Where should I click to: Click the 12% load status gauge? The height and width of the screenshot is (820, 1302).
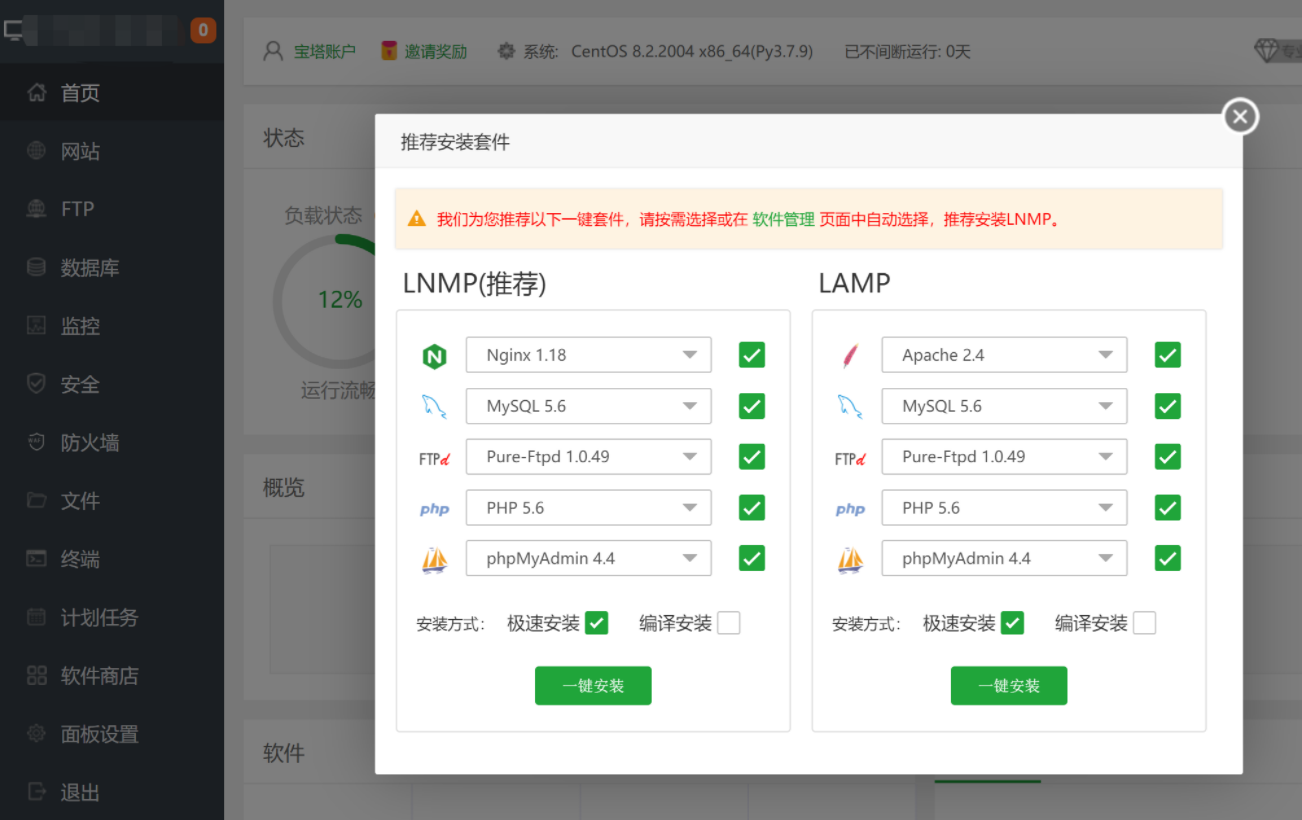(x=339, y=300)
